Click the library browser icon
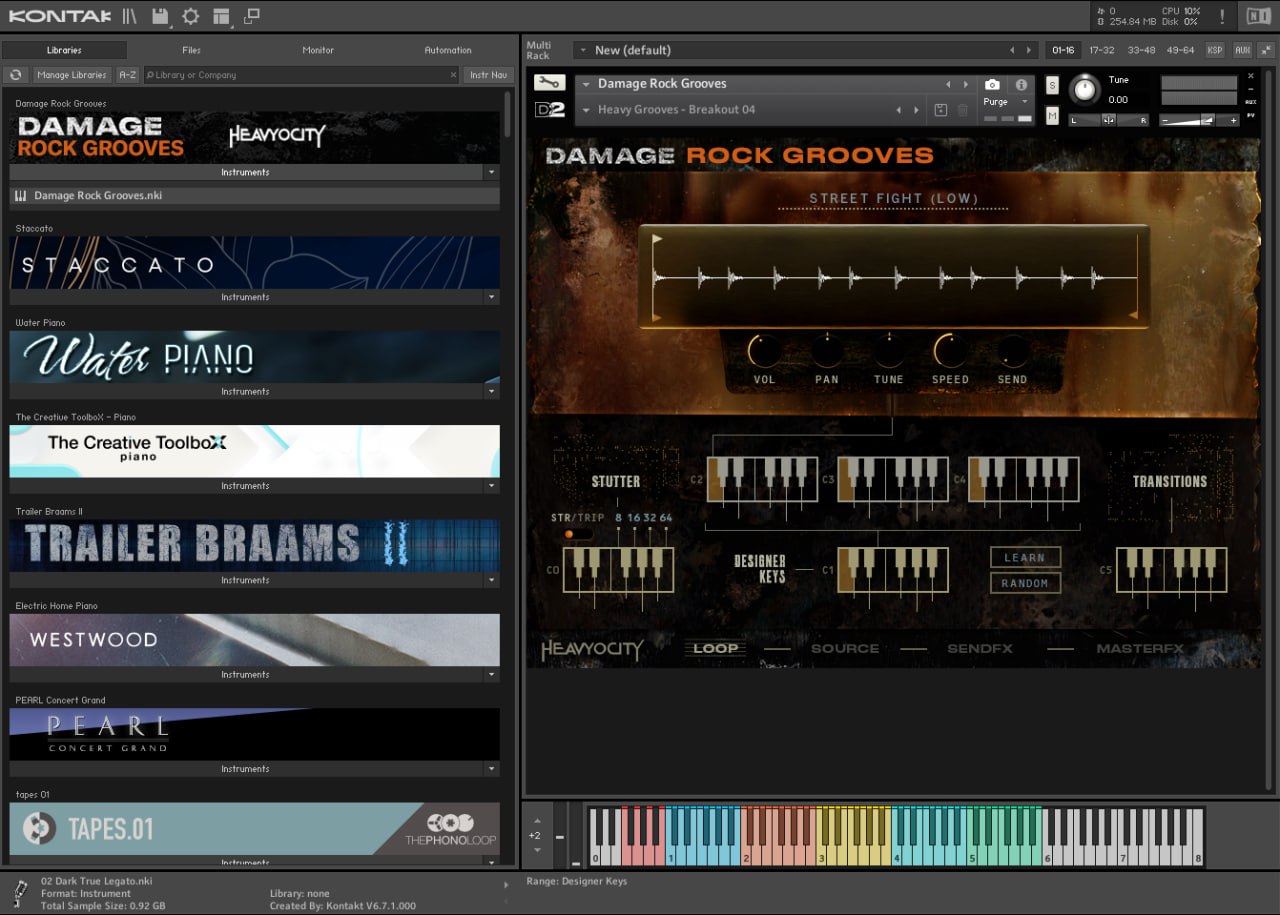Screen dimensions: 1280x915 130,16
